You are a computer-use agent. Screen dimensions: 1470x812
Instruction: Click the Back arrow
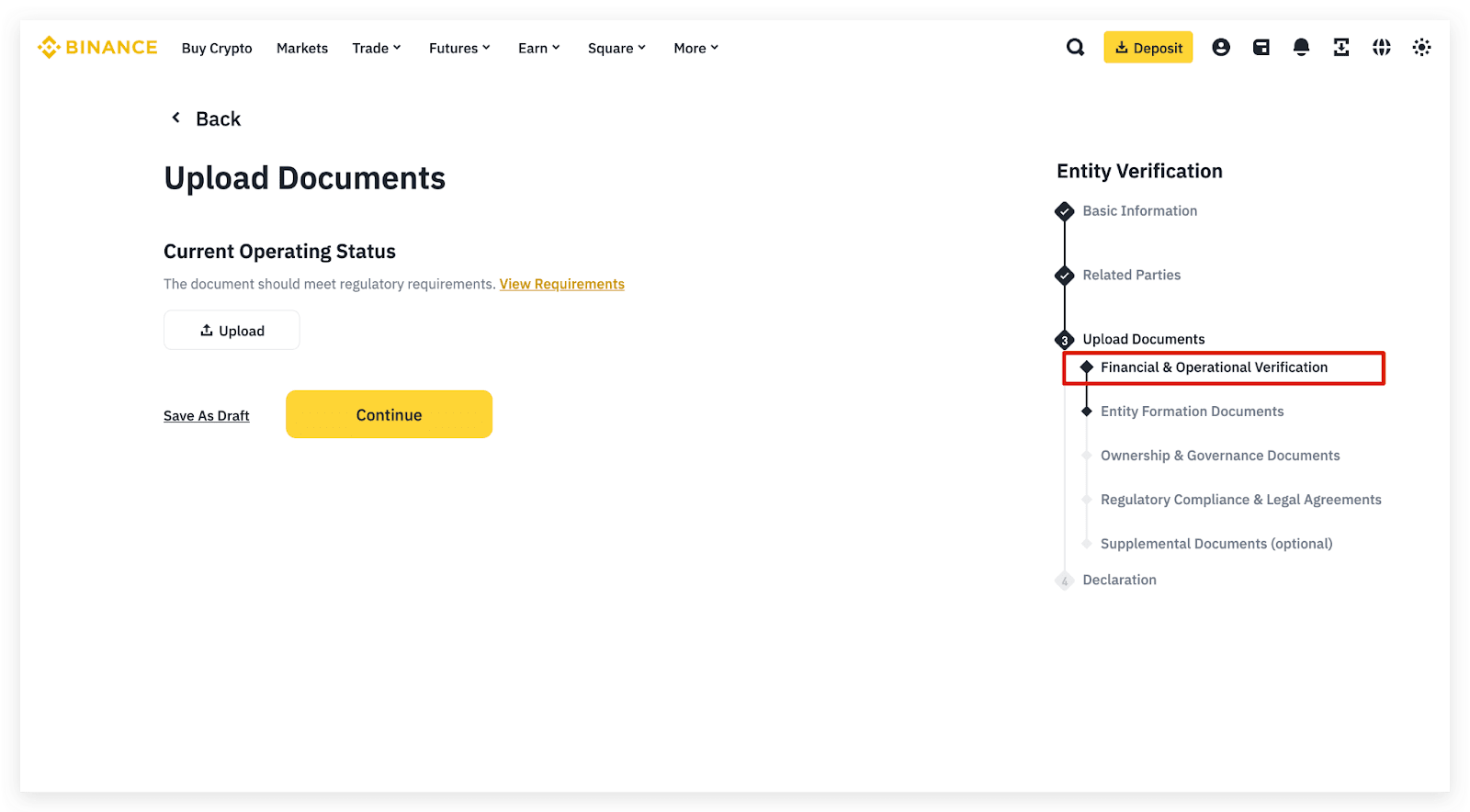(176, 118)
